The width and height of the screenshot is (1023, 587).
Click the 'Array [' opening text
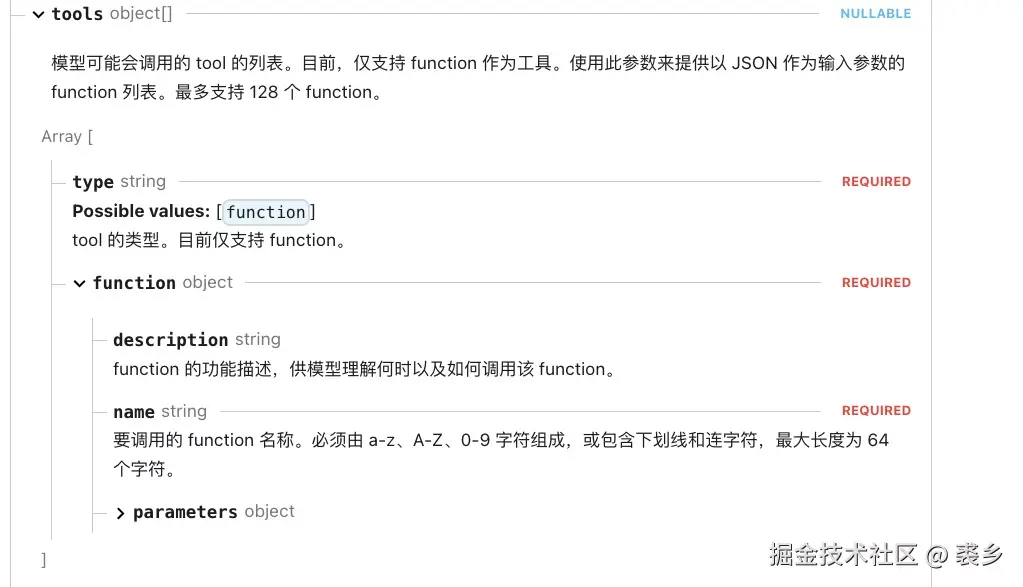67,137
